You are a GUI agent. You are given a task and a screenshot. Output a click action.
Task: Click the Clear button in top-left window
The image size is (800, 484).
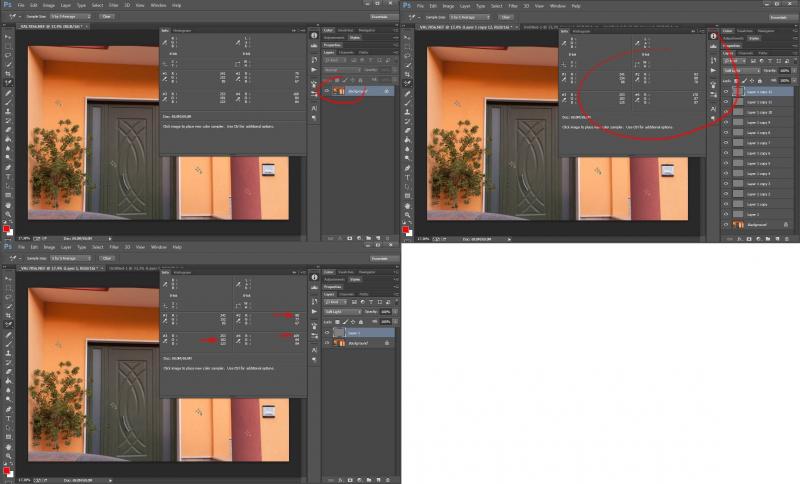tap(106, 16)
